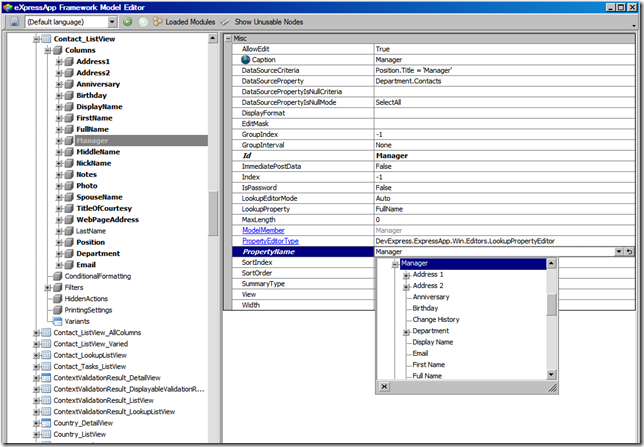Collapse the Columns node
The width and height of the screenshot is (644, 447).
click(x=48, y=50)
